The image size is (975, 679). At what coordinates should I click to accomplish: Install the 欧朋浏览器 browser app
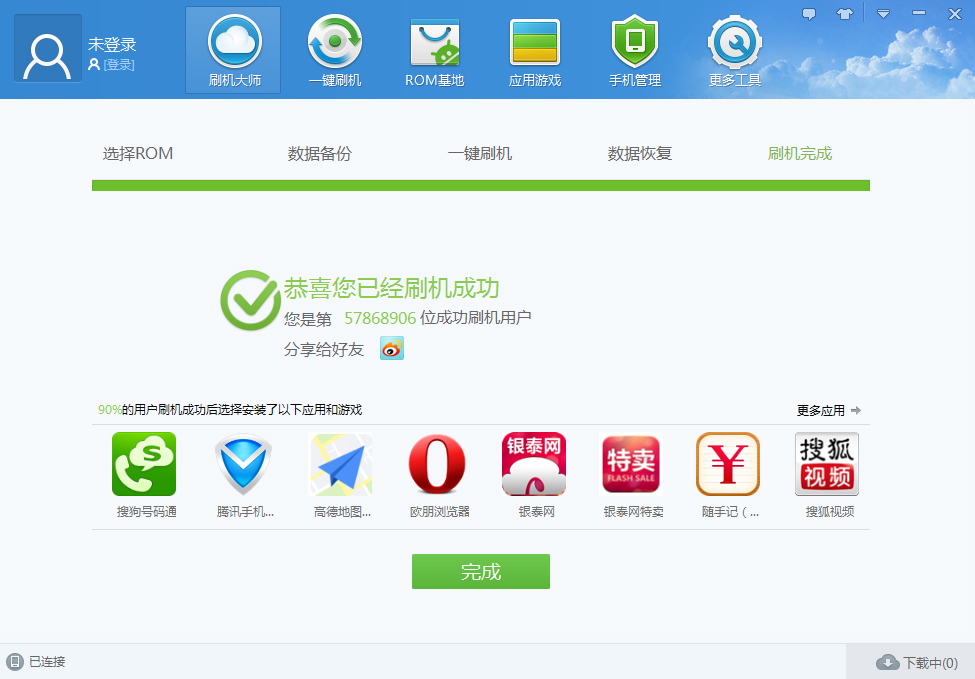436,464
